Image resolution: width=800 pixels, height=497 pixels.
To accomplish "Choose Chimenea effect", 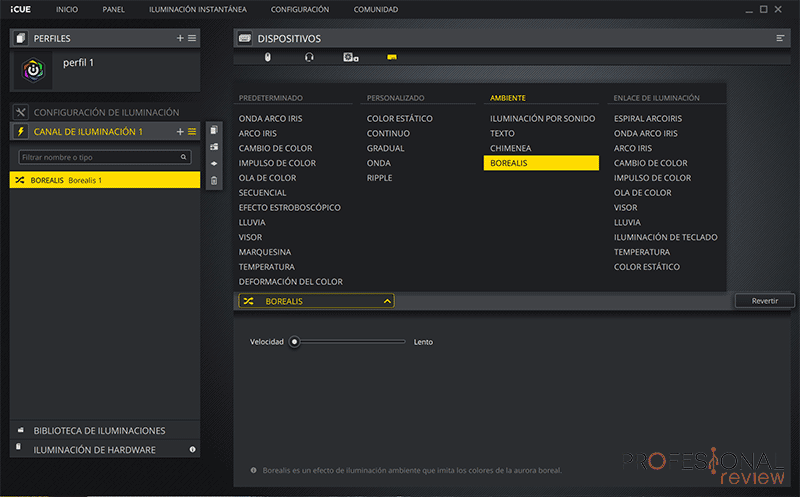I will (510, 148).
